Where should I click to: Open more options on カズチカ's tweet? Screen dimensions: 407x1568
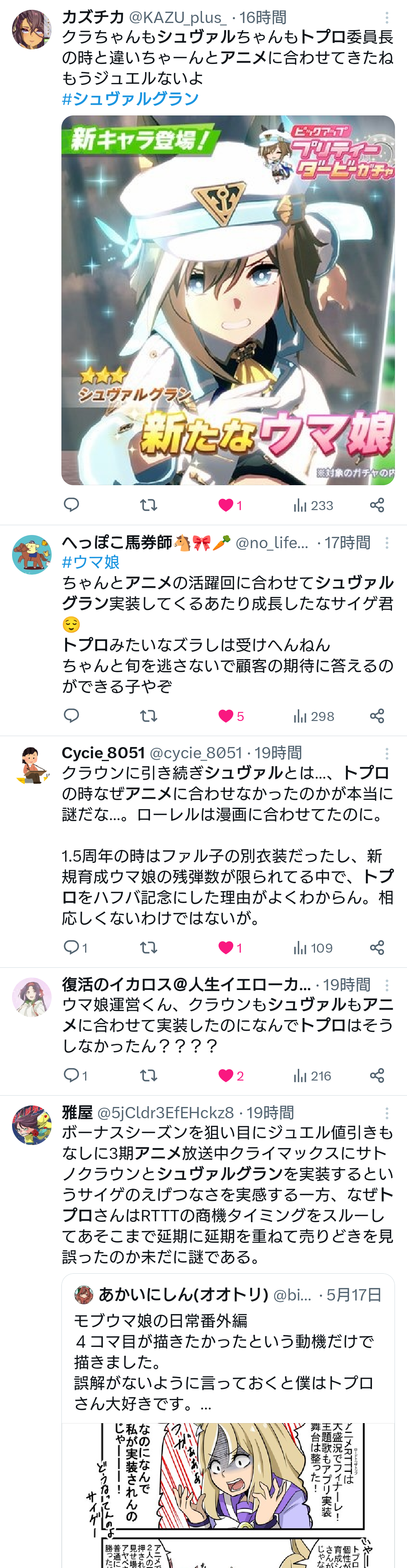click(x=386, y=18)
